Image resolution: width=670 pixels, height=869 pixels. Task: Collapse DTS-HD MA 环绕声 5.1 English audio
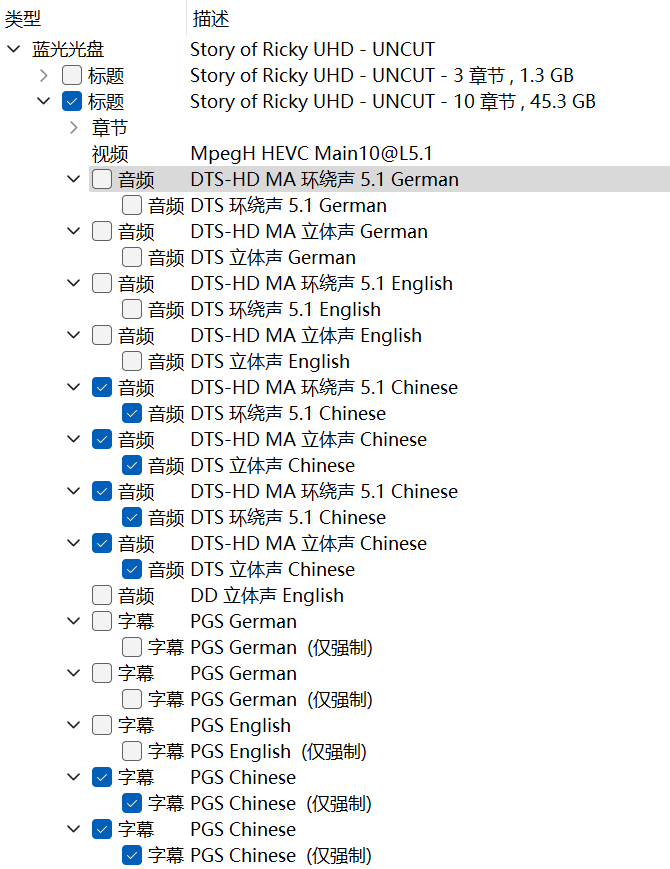(x=74, y=283)
